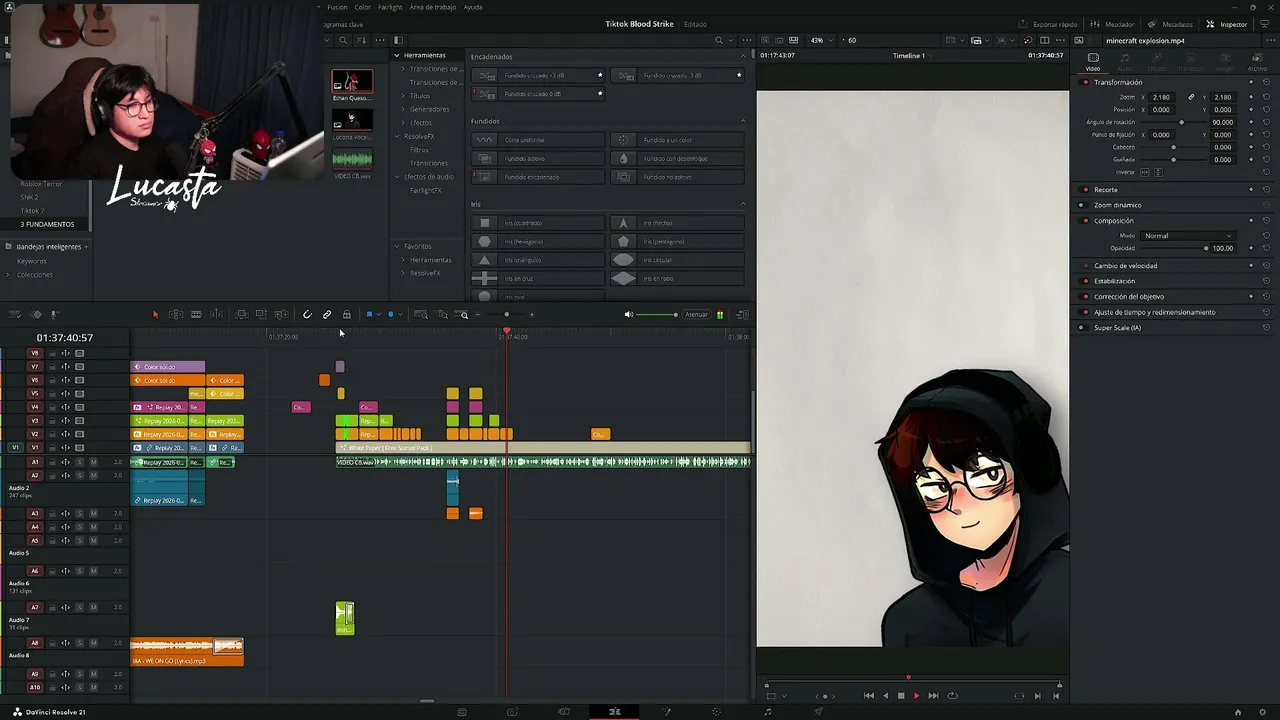The height and width of the screenshot is (720, 1280).
Task: Adjust the timeline volume slider
Action: pos(657,315)
